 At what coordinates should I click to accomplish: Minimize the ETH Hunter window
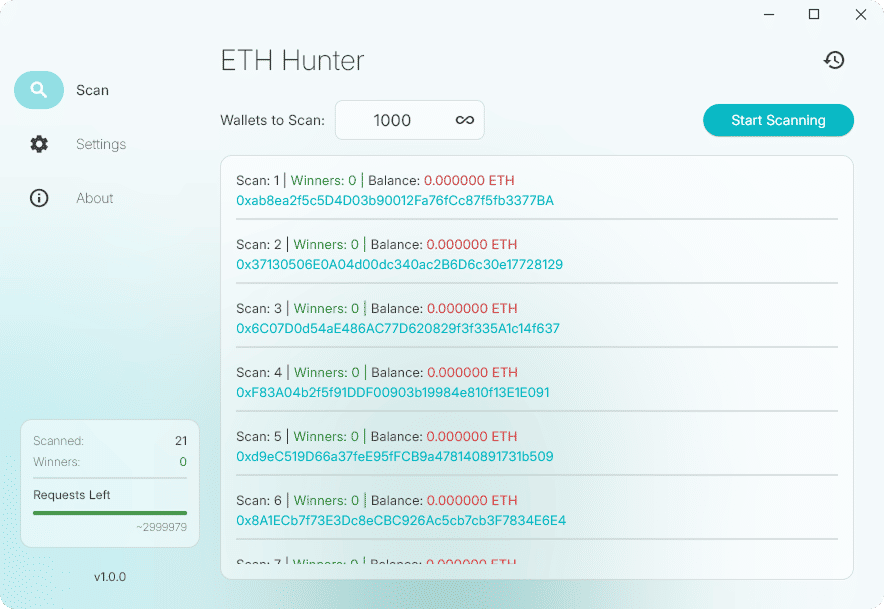click(769, 14)
